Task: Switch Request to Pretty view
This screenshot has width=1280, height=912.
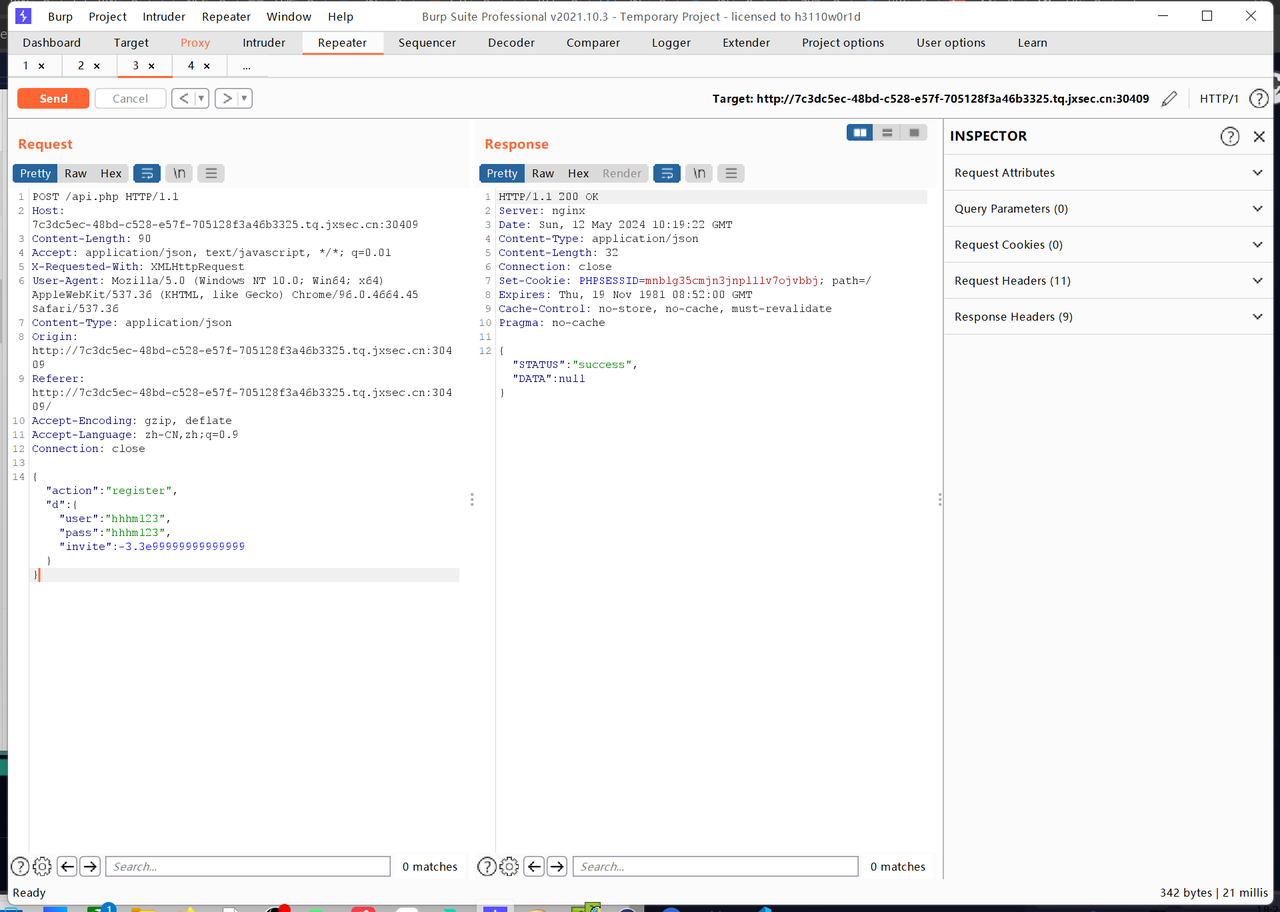Action: tap(35, 173)
